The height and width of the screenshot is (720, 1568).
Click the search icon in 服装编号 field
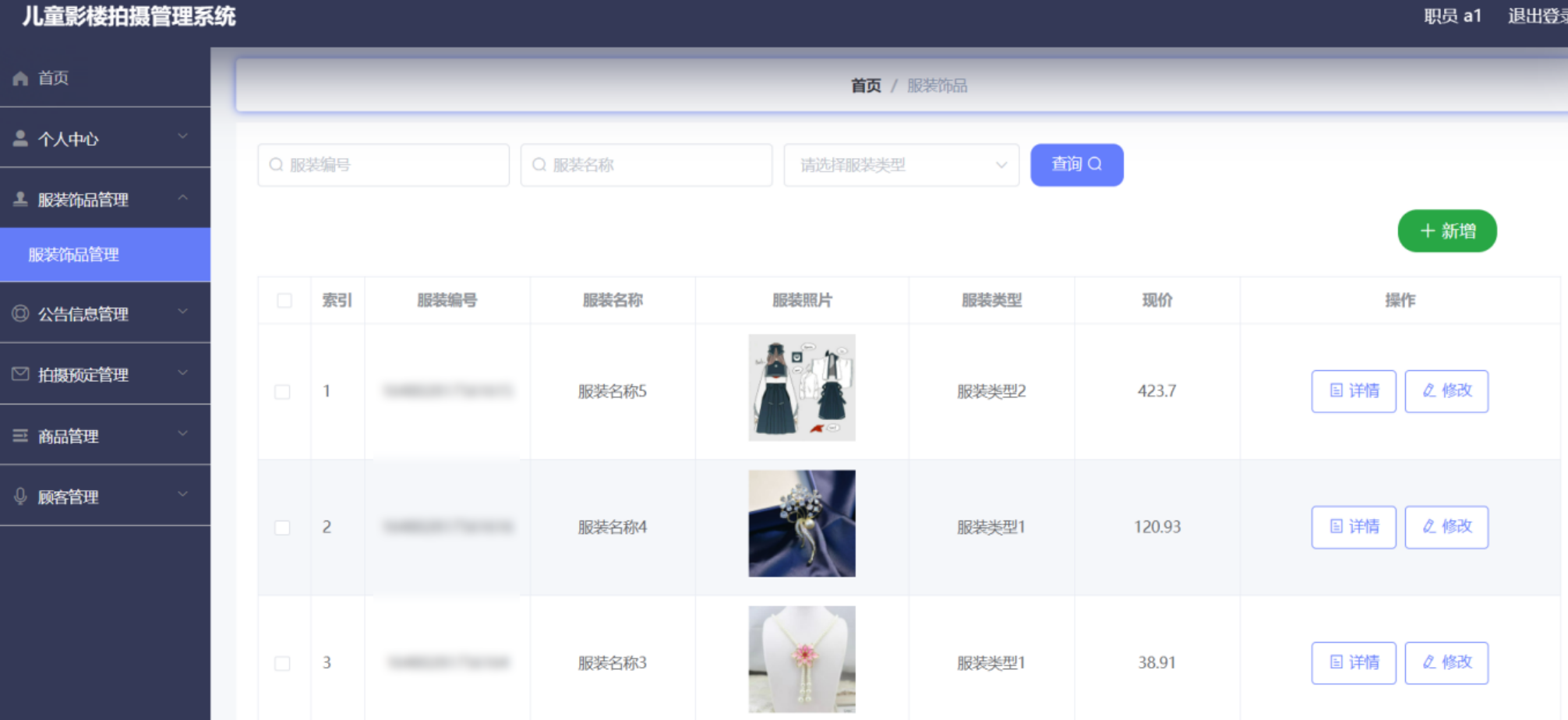[276, 164]
